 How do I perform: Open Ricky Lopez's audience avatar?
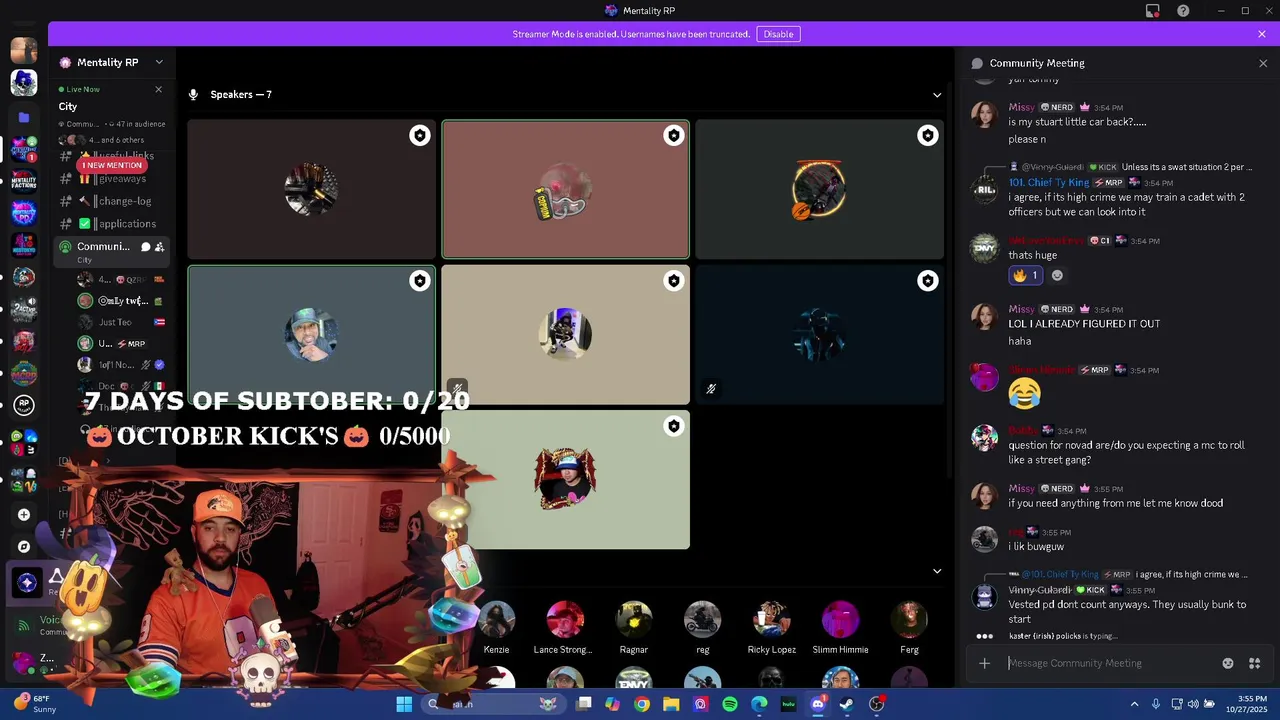point(771,620)
